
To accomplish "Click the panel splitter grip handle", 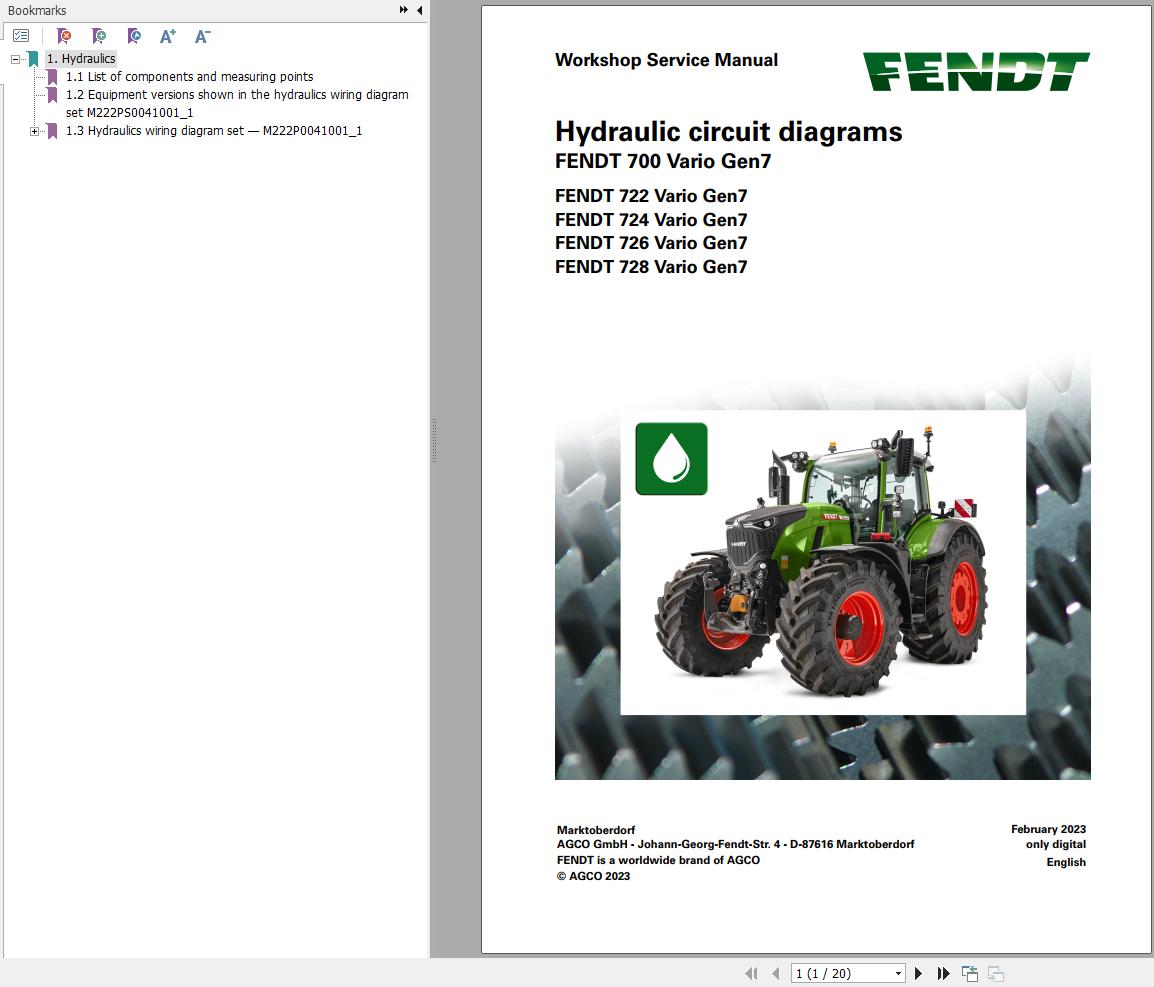I will point(434,440).
